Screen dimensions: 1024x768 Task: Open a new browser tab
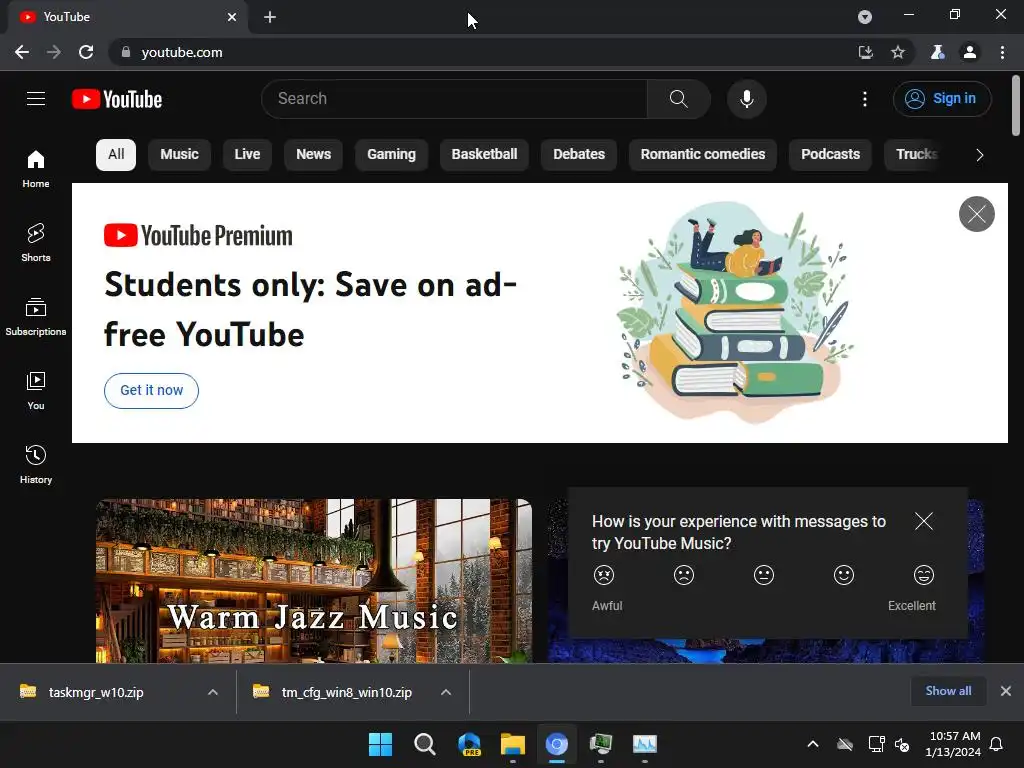270,17
